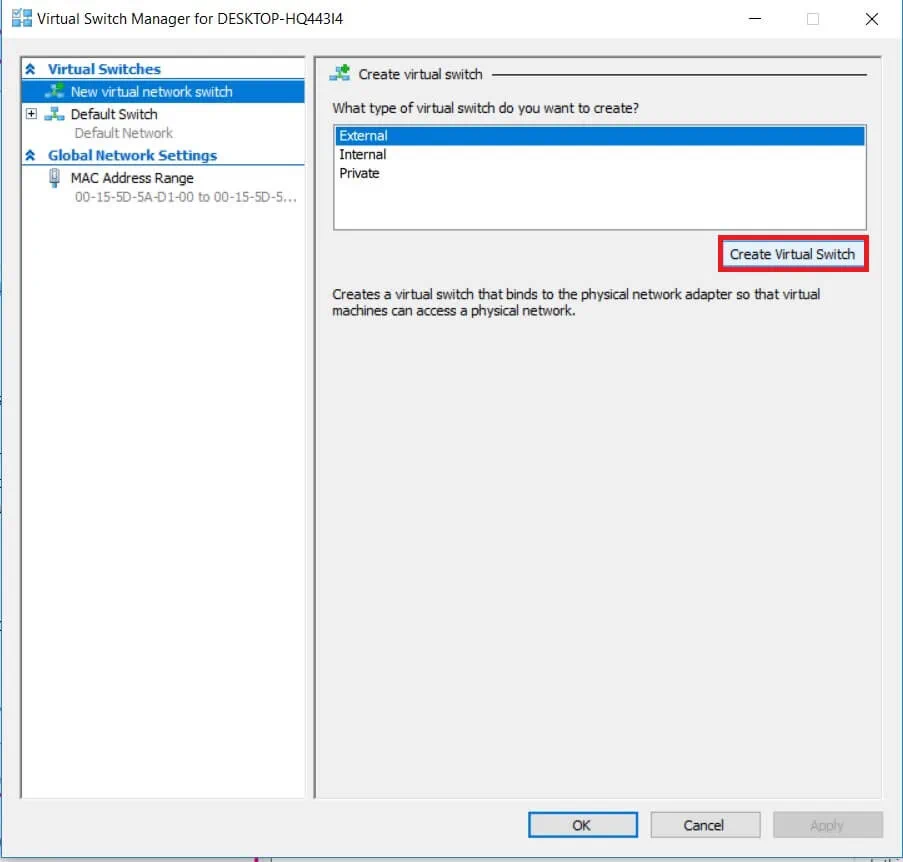
Task: Open the Default Switch entry label
Action: tap(114, 114)
